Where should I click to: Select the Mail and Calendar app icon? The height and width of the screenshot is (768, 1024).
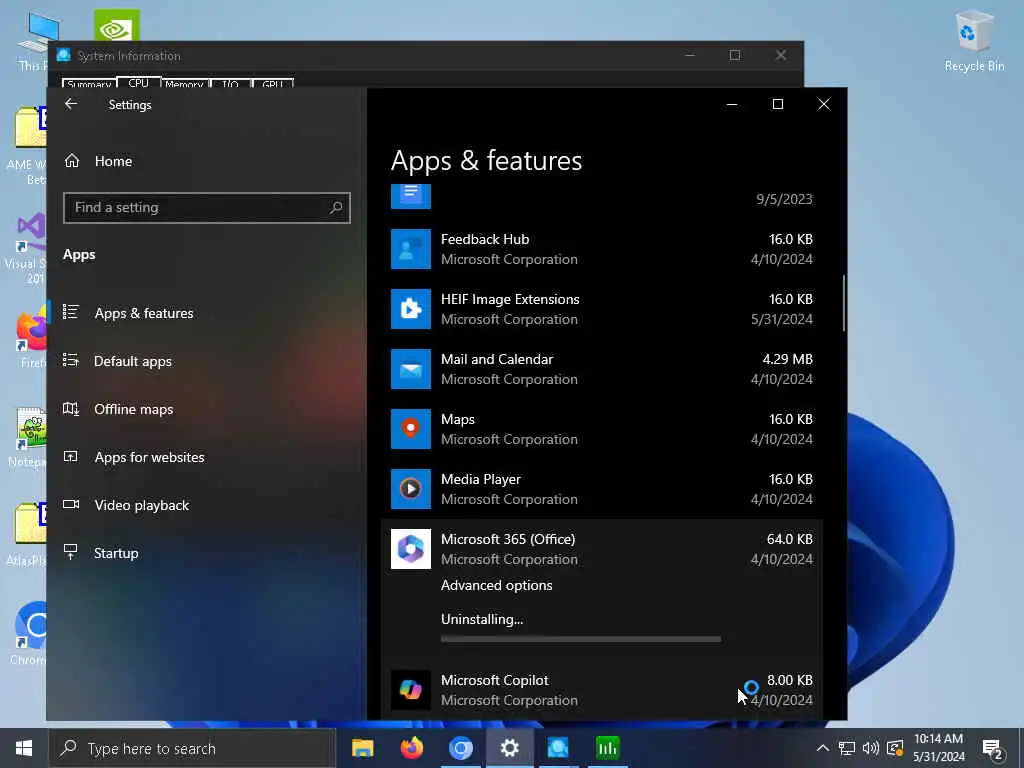[x=411, y=369]
